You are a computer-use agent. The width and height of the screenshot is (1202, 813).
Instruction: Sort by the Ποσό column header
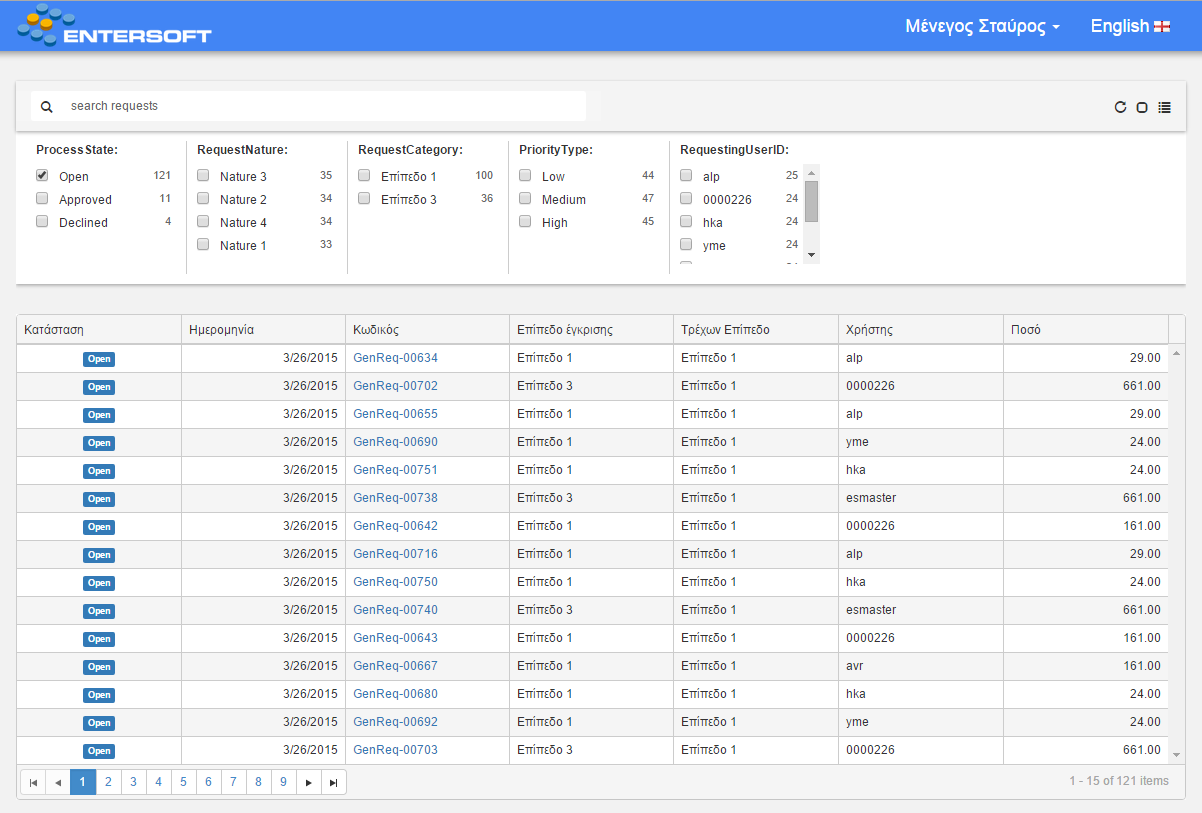(x=1025, y=329)
